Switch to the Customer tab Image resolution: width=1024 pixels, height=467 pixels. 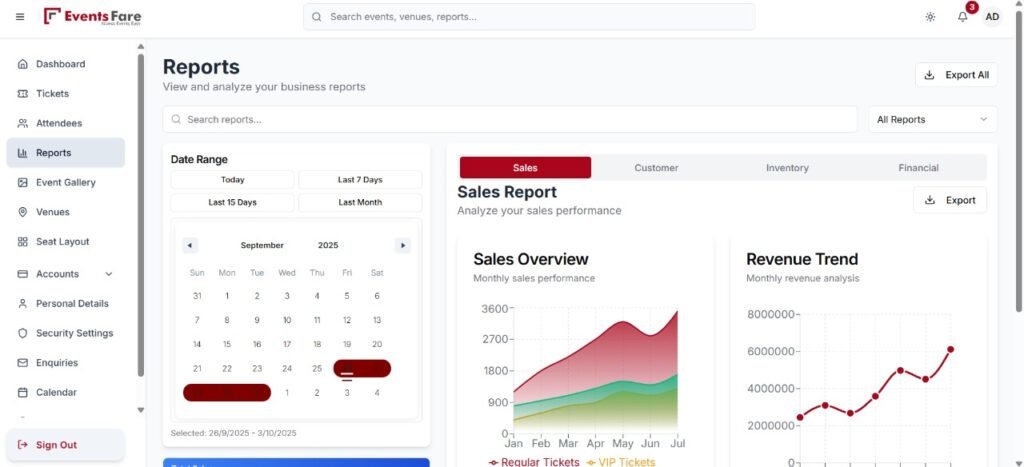coord(656,168)
